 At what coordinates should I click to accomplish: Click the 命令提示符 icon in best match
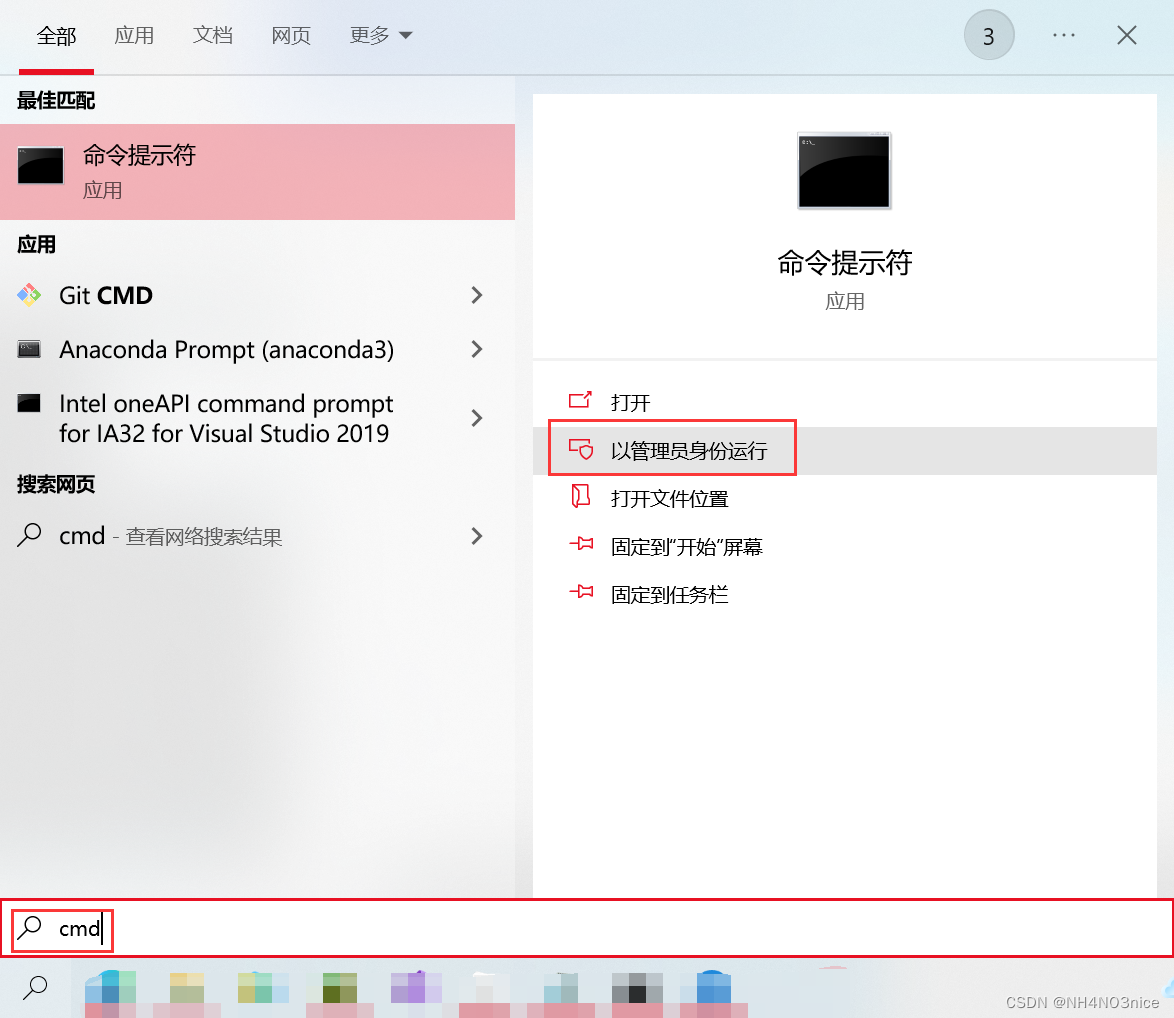pyautogui.click(x=40, y=165)
